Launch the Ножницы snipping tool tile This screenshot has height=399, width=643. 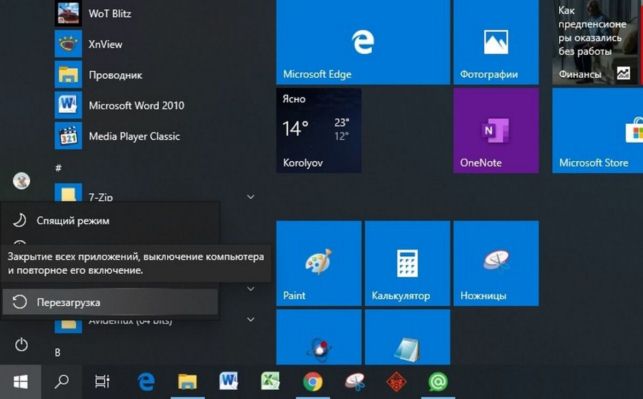(x=496, y=263)
